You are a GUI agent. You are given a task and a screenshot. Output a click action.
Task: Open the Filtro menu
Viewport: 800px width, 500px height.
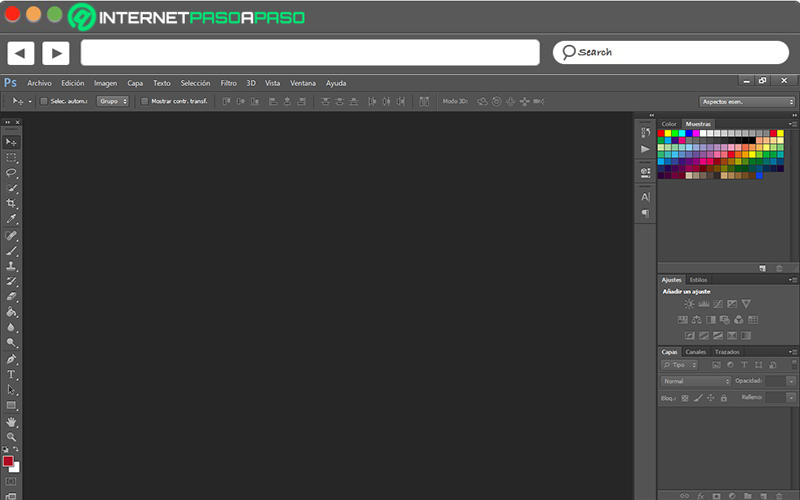pos(229,83)
